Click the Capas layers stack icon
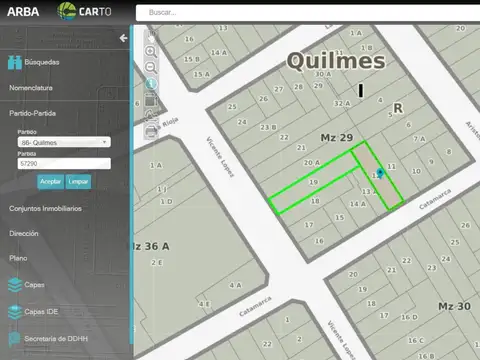 click(x=15, y=285)
